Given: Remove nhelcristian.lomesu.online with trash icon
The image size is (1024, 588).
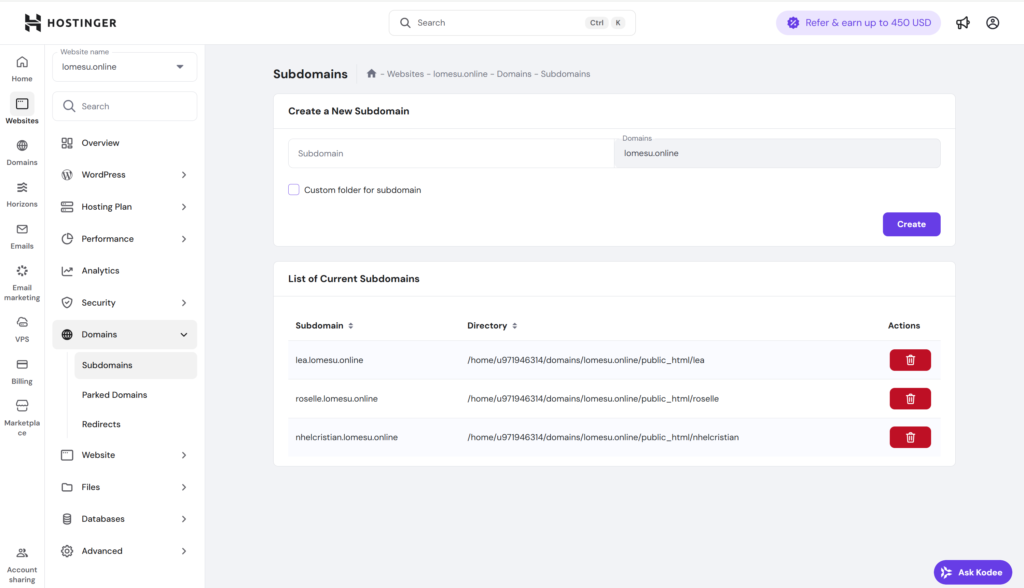Looking at the screenshot, I should point(910,437).
